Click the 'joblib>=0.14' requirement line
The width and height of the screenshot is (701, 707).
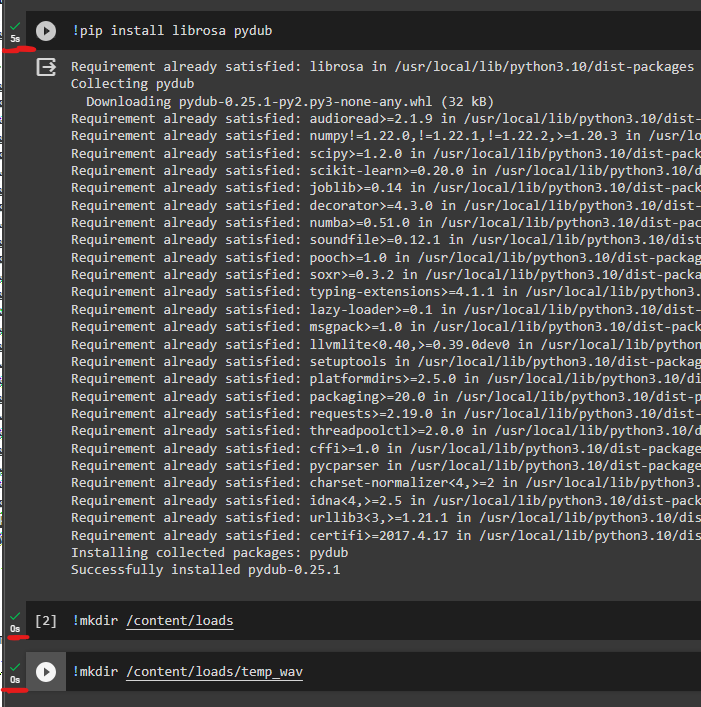tap(386, 188)
